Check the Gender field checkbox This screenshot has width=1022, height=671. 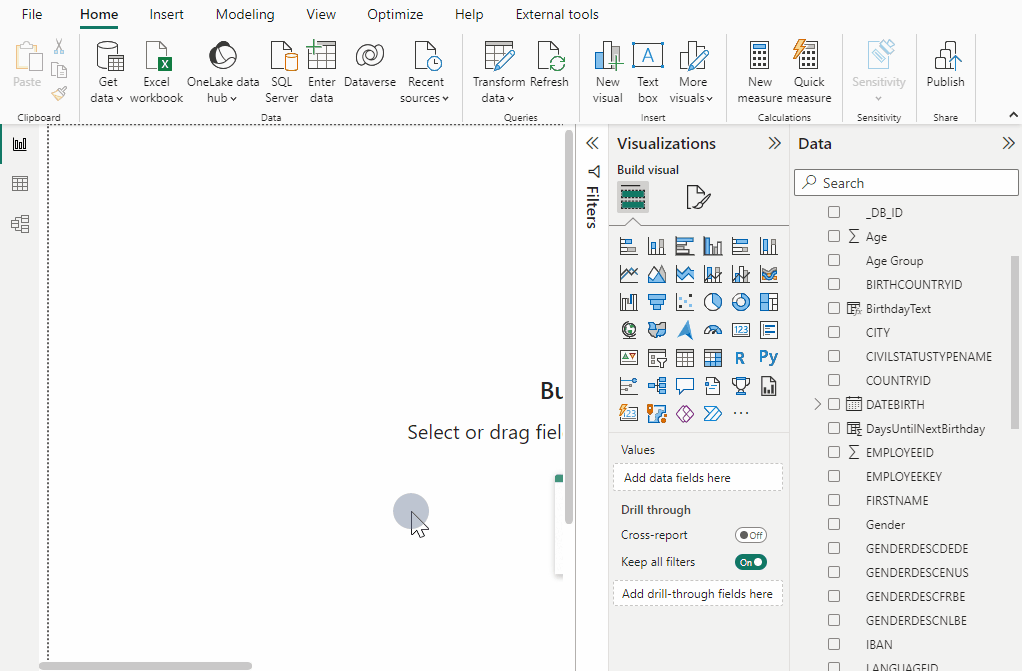coord(834,524)
